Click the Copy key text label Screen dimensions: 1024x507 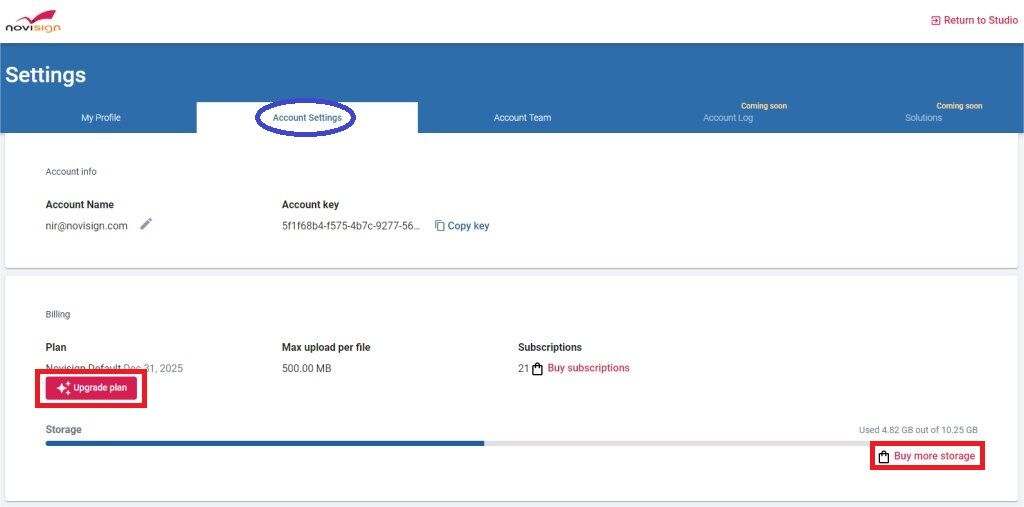click(x=468, y=226)
